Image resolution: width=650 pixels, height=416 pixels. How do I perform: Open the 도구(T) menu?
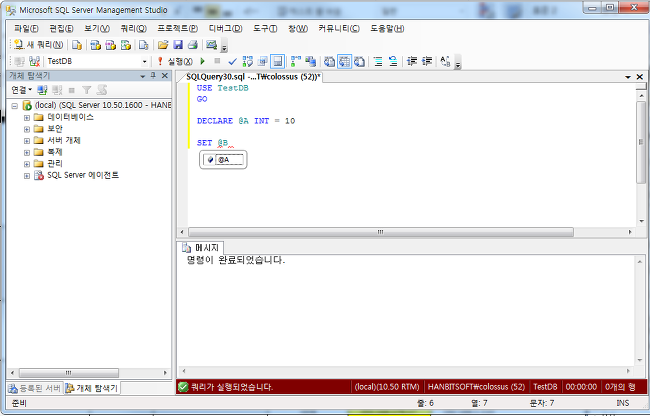tap(265, 29)
